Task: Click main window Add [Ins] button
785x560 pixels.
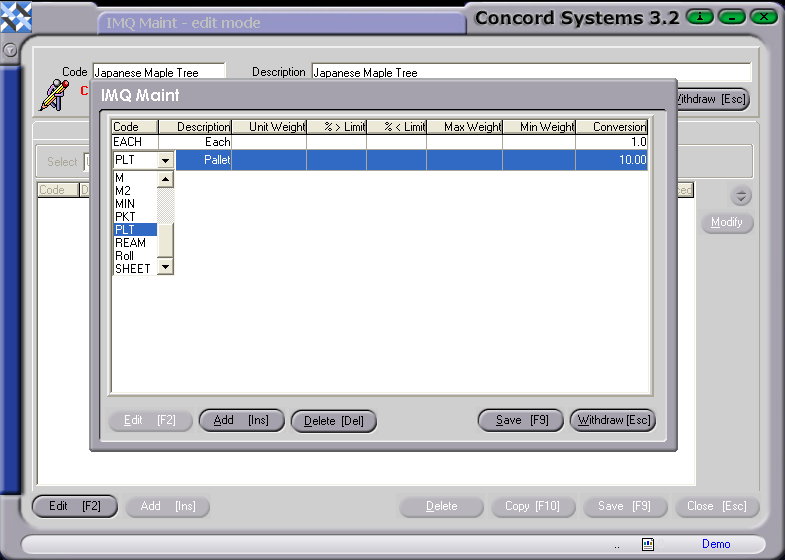Action: click(167, 506)
